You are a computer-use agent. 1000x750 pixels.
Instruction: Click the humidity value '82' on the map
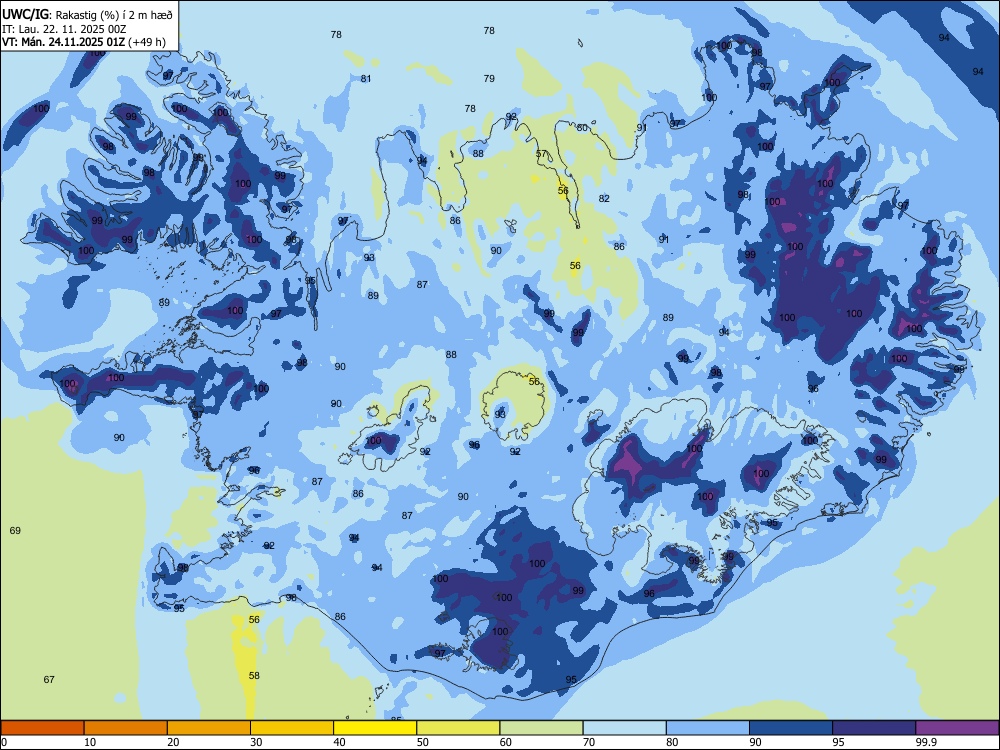click(604, 199)
